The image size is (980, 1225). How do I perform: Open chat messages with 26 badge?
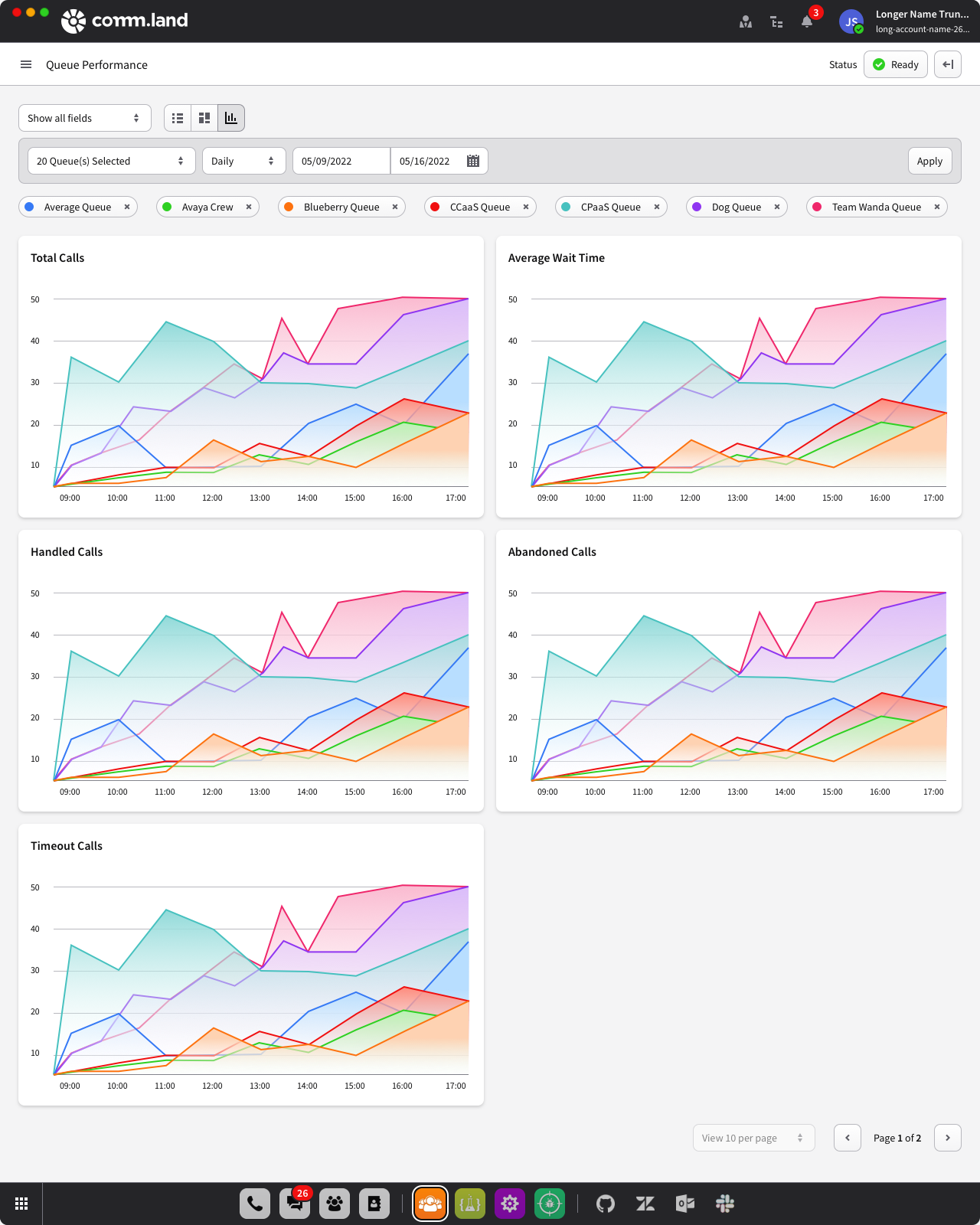(295, 1204)
